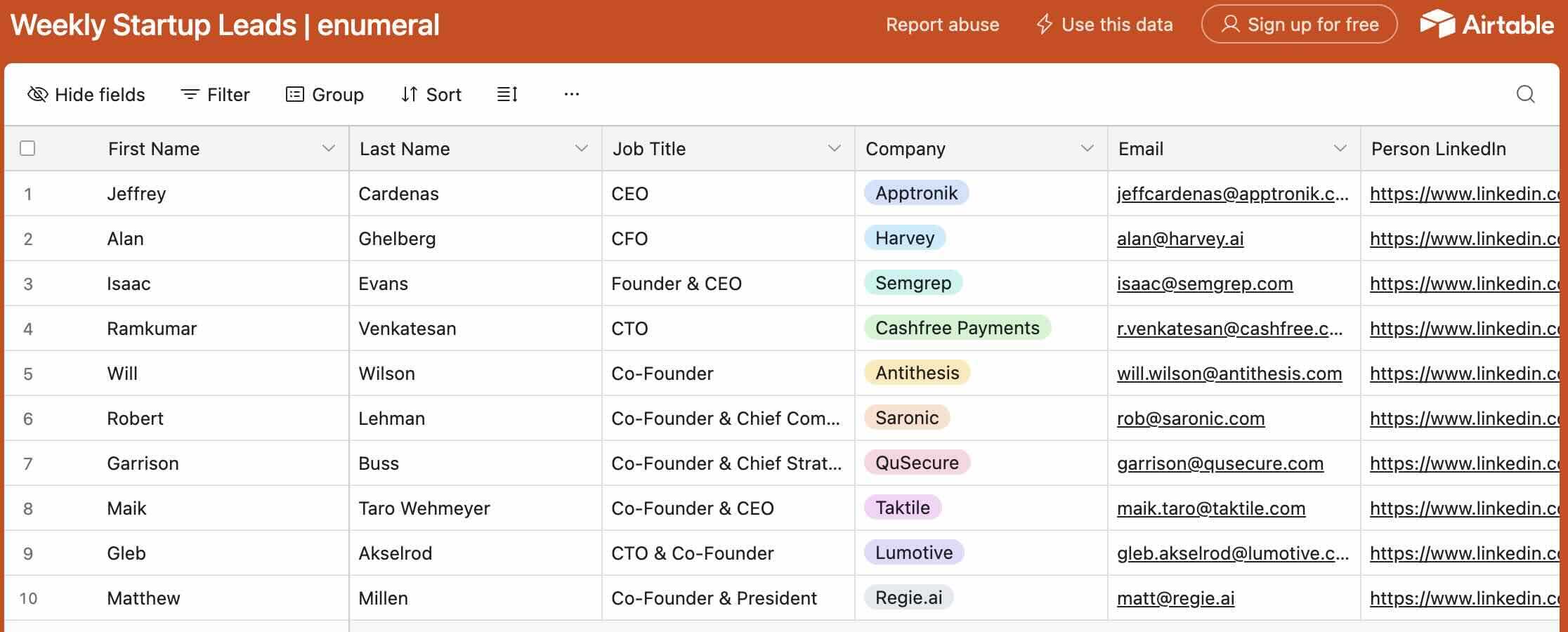Open the three-dots more options menu
The image size is (1568, 632).
(x=572, y=94)
